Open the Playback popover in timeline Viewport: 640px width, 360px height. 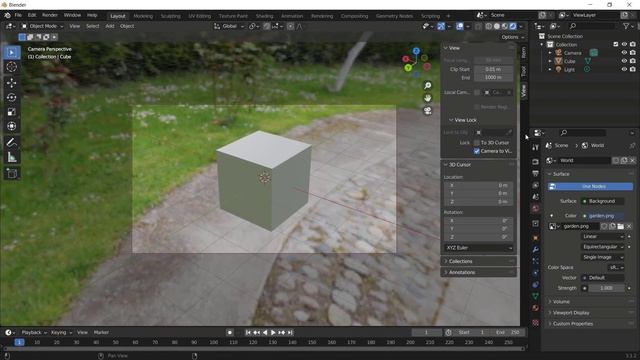[x=34, y=333]
